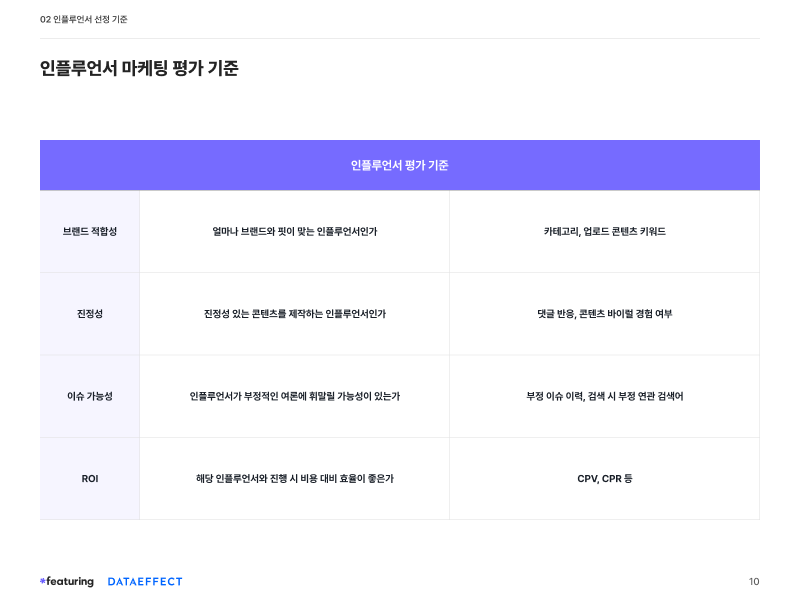
Task: Click the asterisk symbol in featuring logo
Action: [43, 581]
